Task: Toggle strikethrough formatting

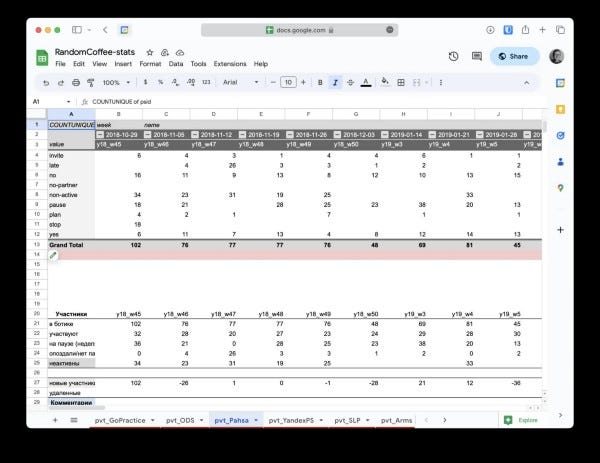Action: pos(350,82)
